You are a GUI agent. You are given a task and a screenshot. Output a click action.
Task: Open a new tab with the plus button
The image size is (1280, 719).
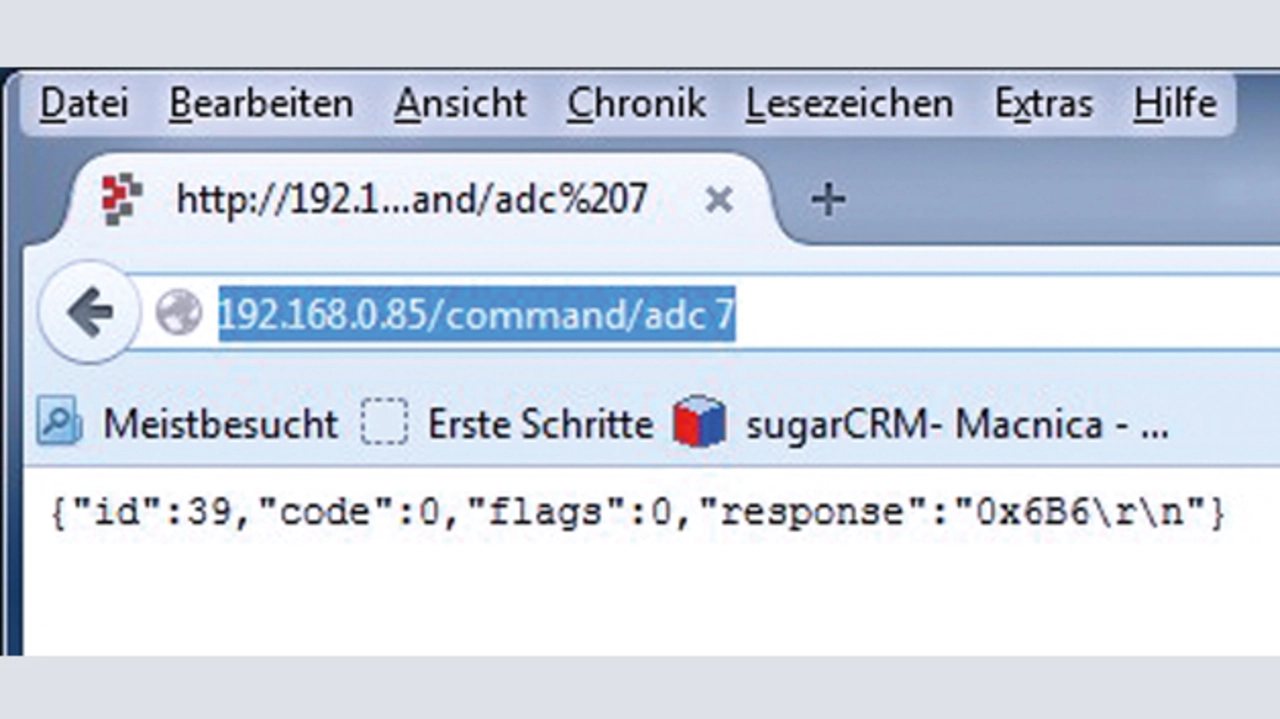tap(827, 201)
